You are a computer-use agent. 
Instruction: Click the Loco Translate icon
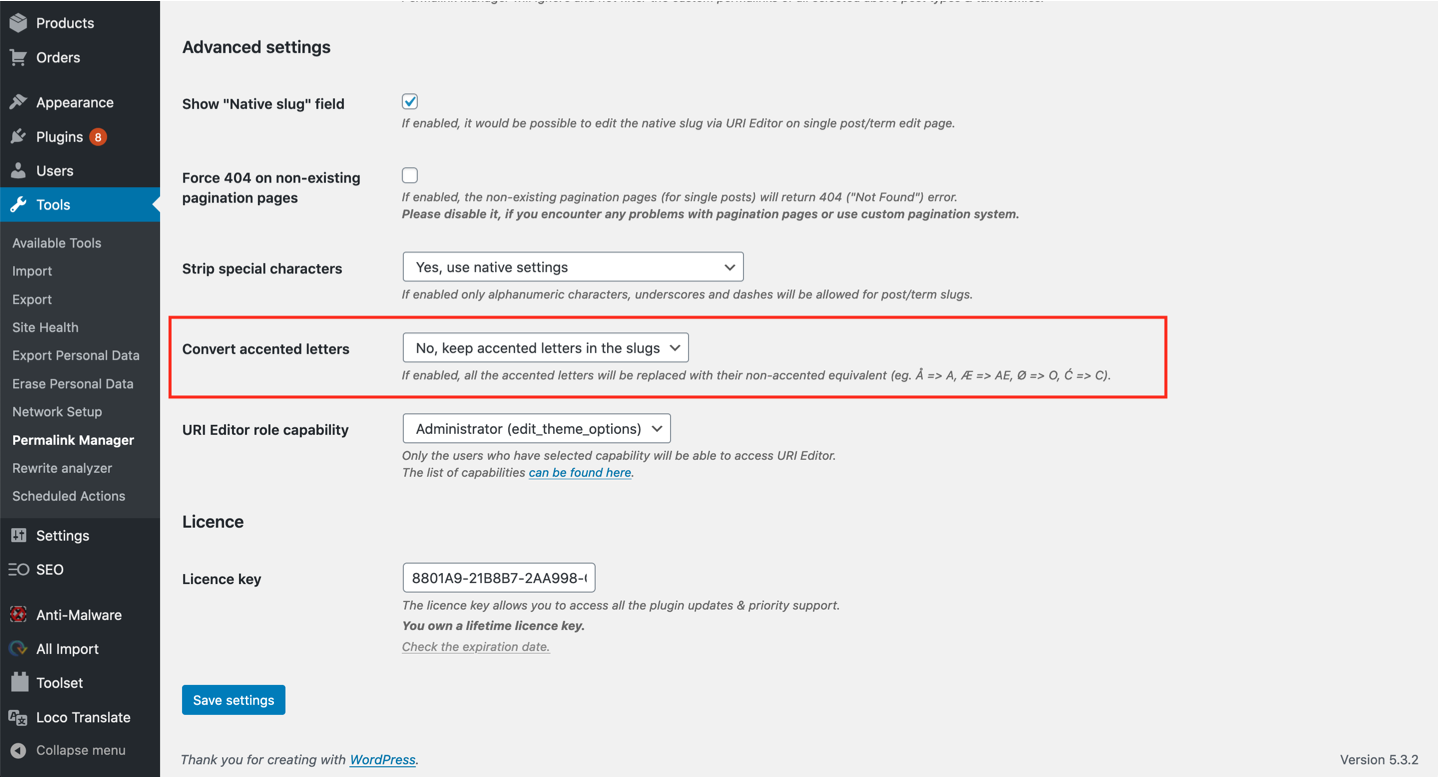pyautogui.click(x=18, y=717)
